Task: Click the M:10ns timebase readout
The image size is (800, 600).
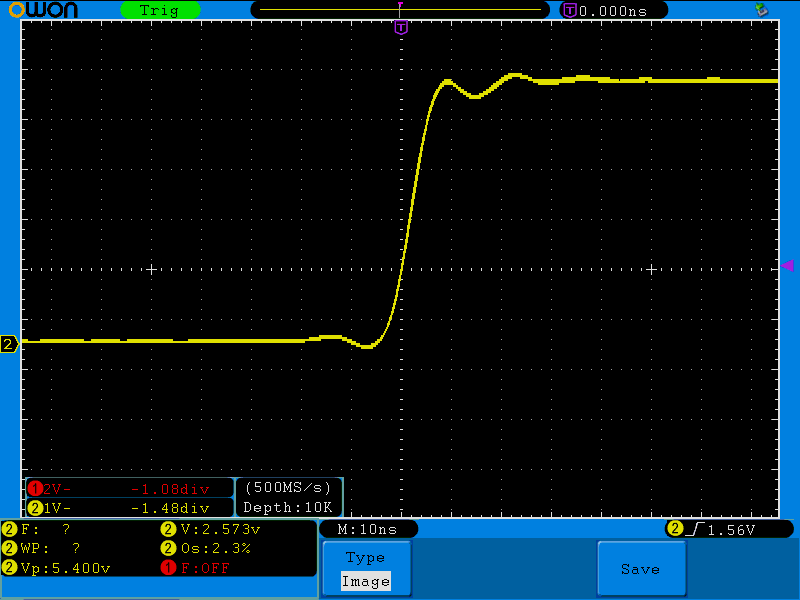Action: (367, 529)
